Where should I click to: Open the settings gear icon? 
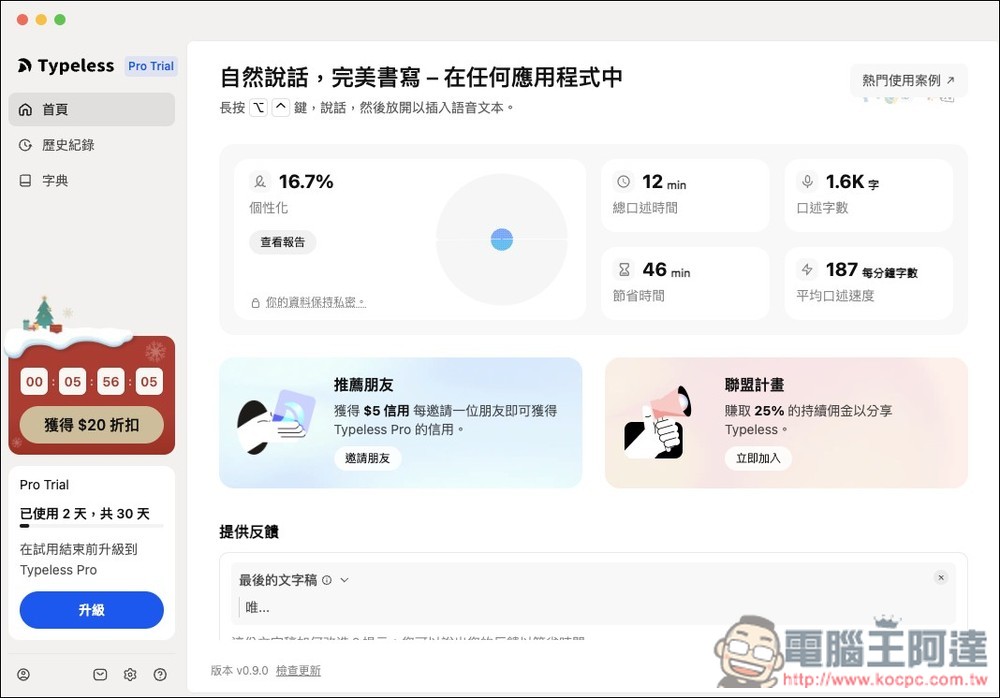point(130,674)
